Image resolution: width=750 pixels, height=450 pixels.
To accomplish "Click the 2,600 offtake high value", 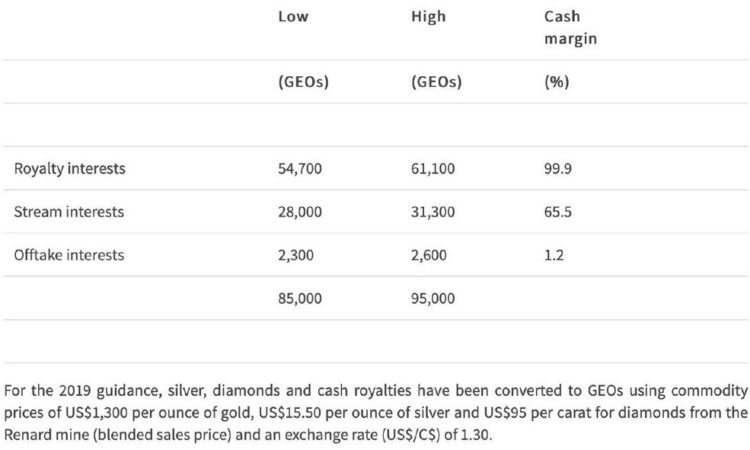I will (x=428, y=255).
